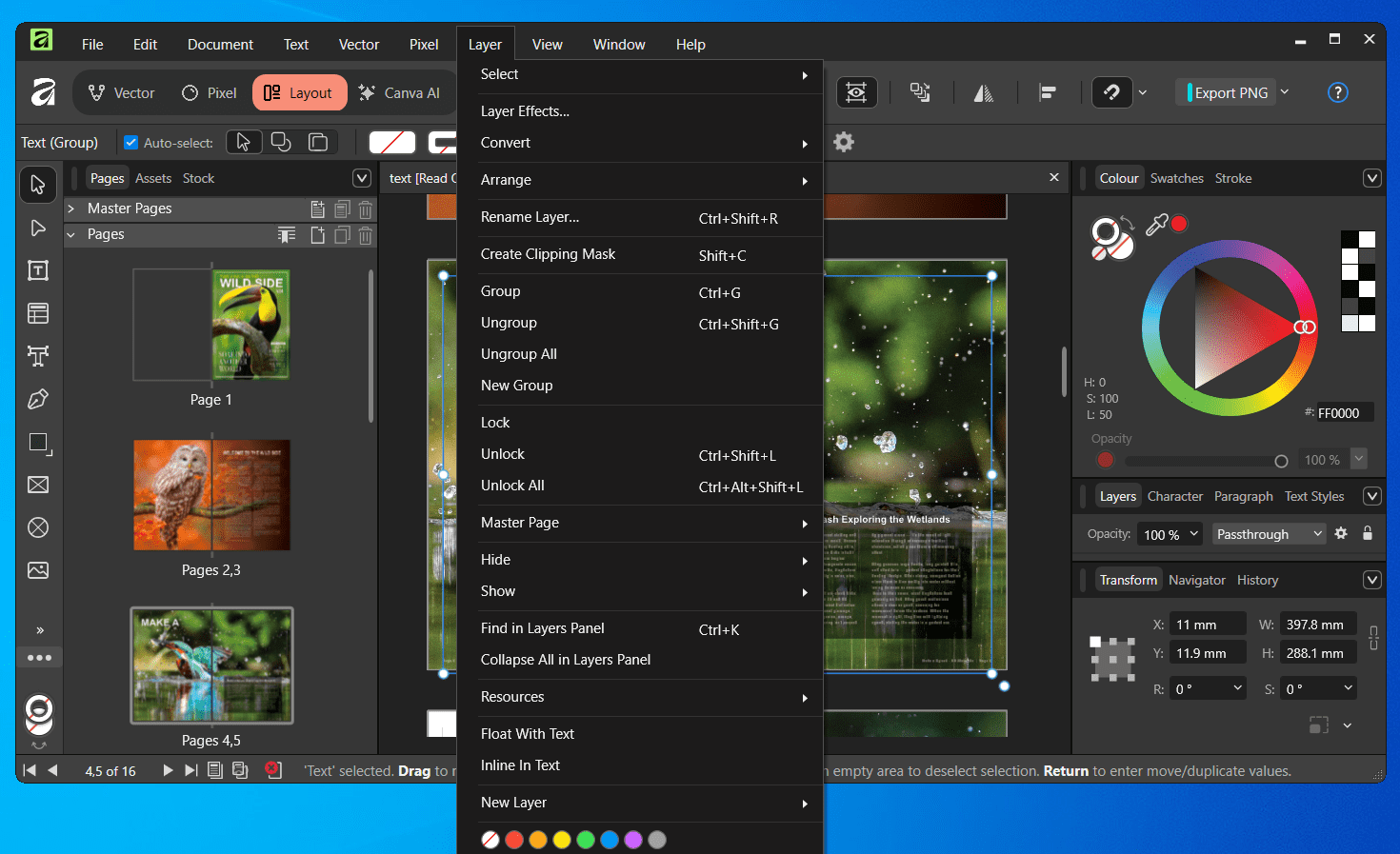Screen dimensions: 1400x854
Task: Toggle the snapping magnet button
Action: (1111, 92)
